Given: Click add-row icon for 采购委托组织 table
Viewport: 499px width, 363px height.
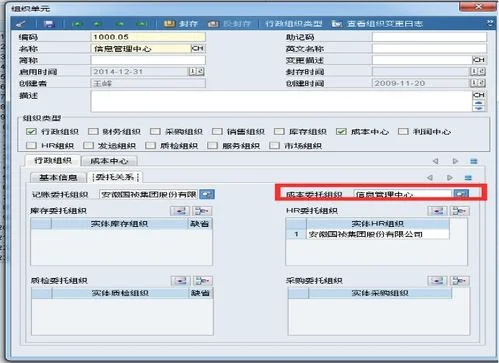Looking at the screenshot, I should 437,281.
